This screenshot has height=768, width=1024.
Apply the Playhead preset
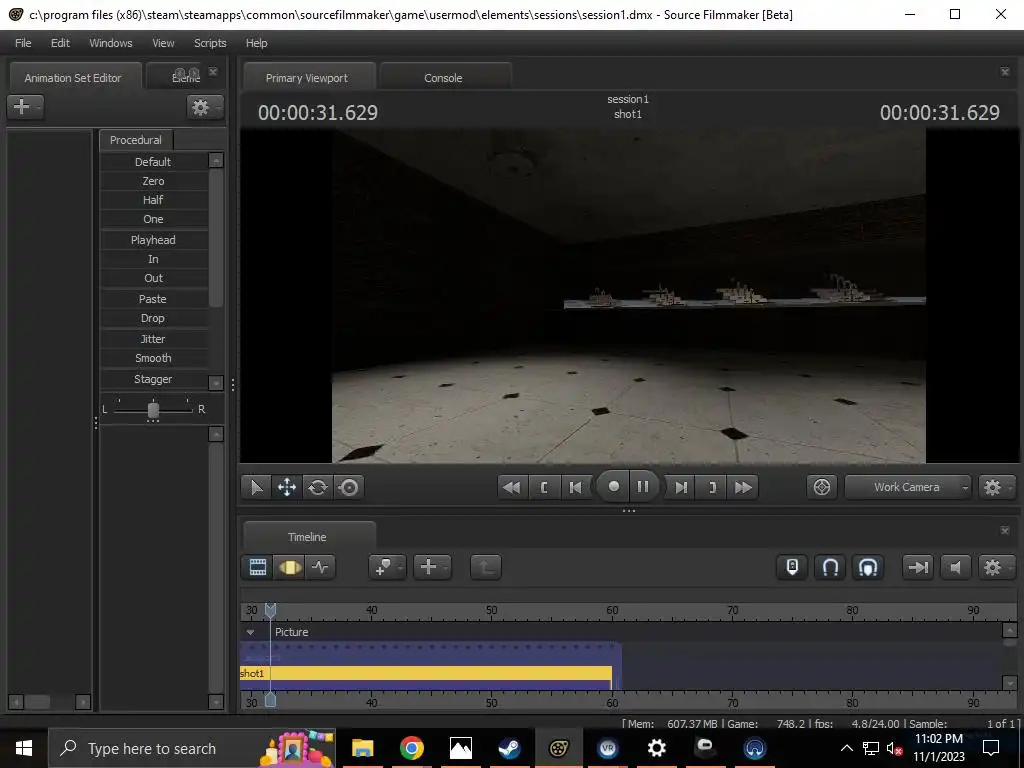point(153,240)
